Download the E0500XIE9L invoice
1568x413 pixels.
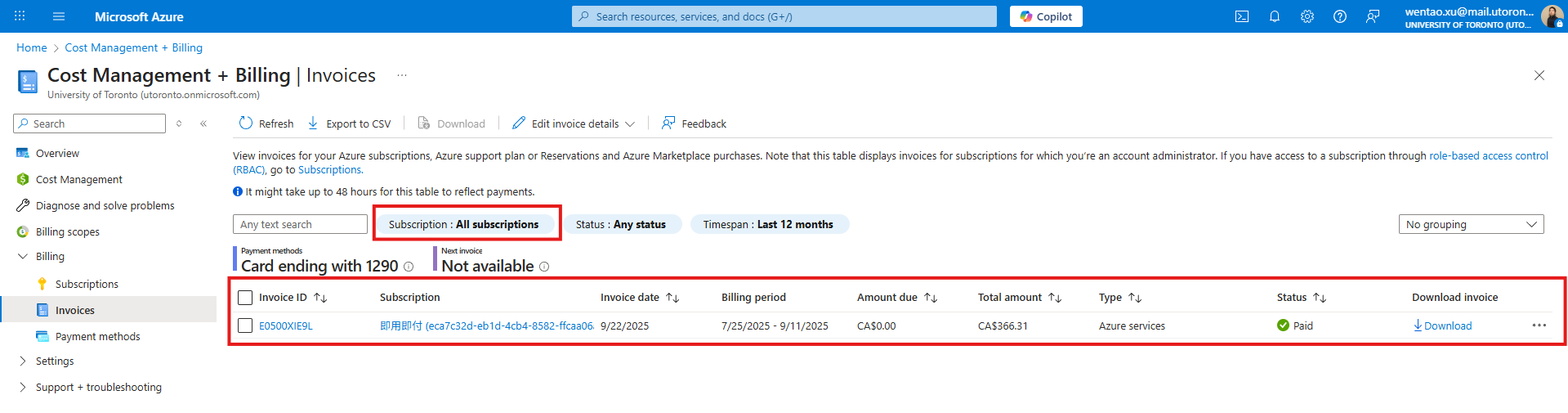(1442, 325)
